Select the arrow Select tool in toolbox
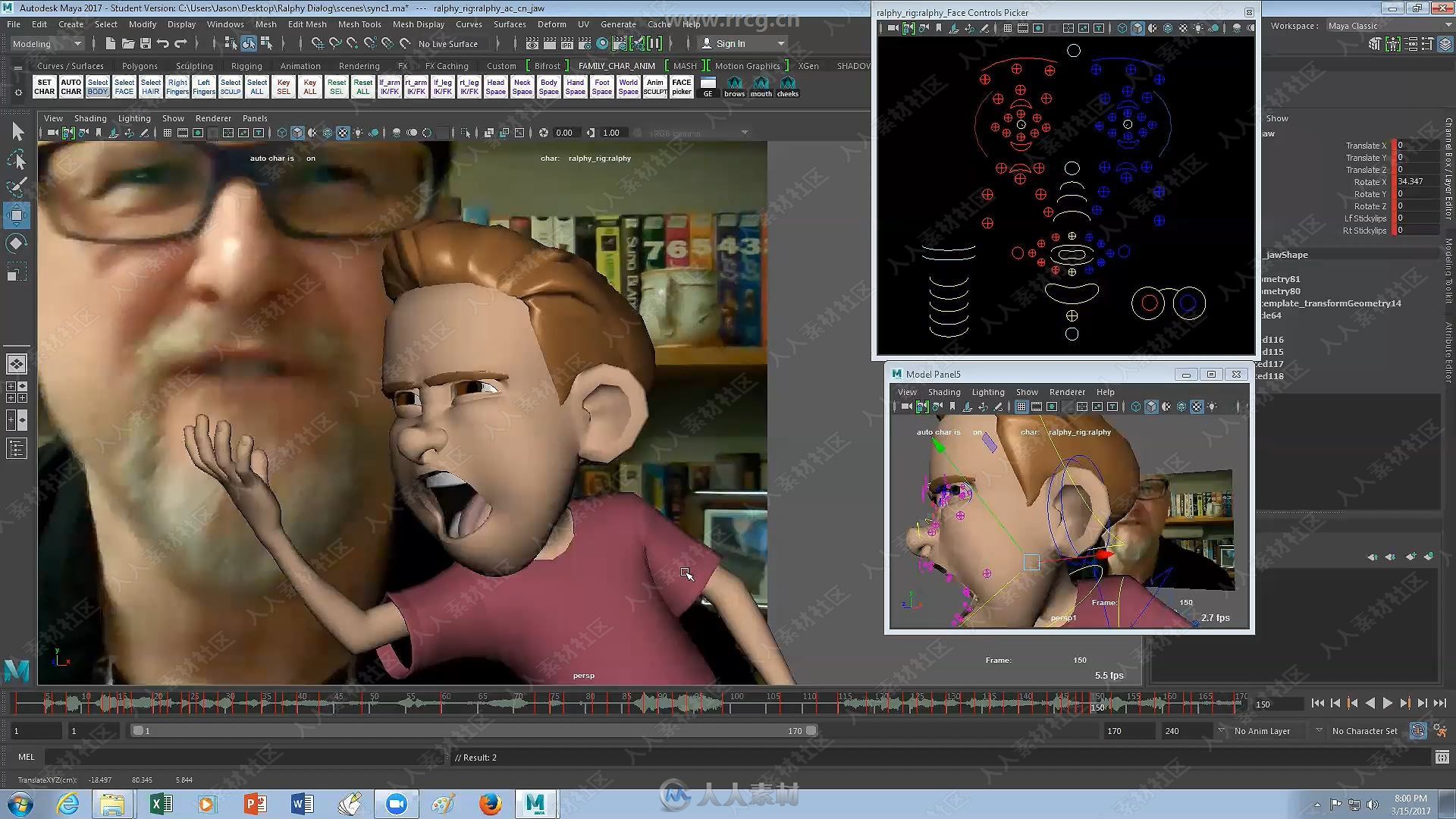Image resolution: width=1456 pixels, height=819 pixels. (17, 132)
